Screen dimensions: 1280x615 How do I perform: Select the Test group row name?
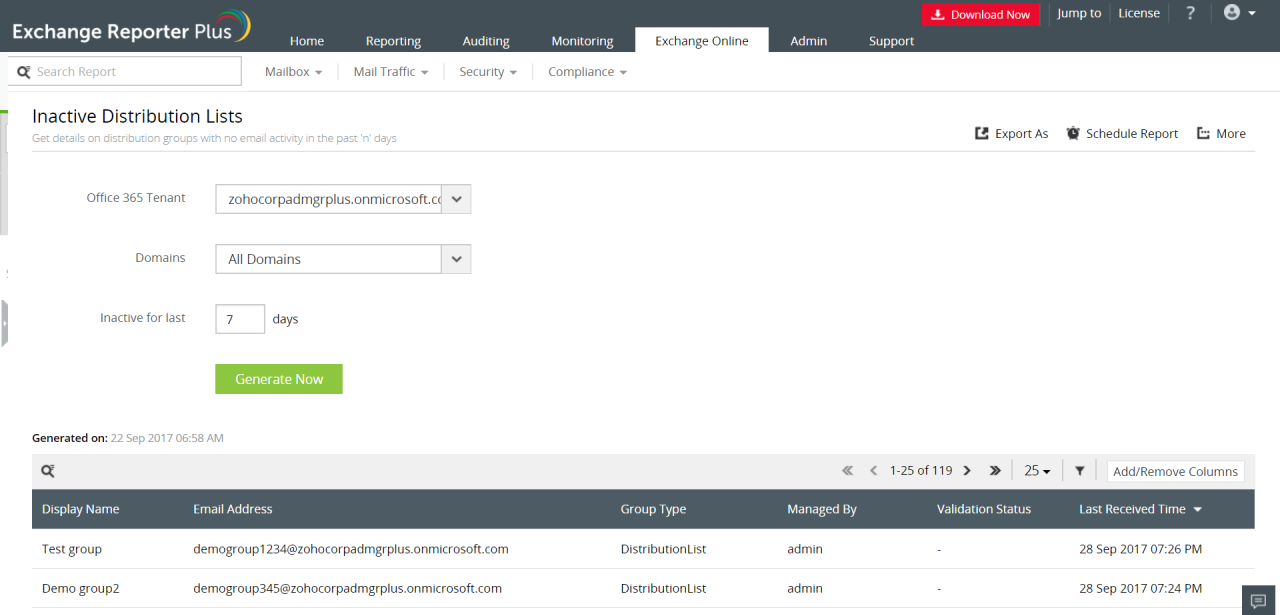click(x=72, y=549)
